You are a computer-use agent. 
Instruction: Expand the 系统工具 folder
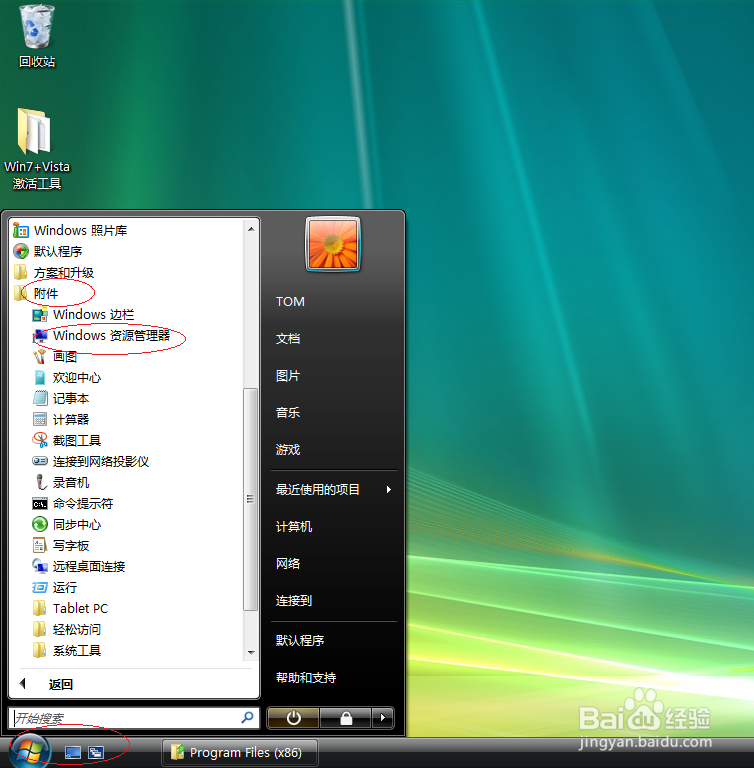tap(67, 650)
